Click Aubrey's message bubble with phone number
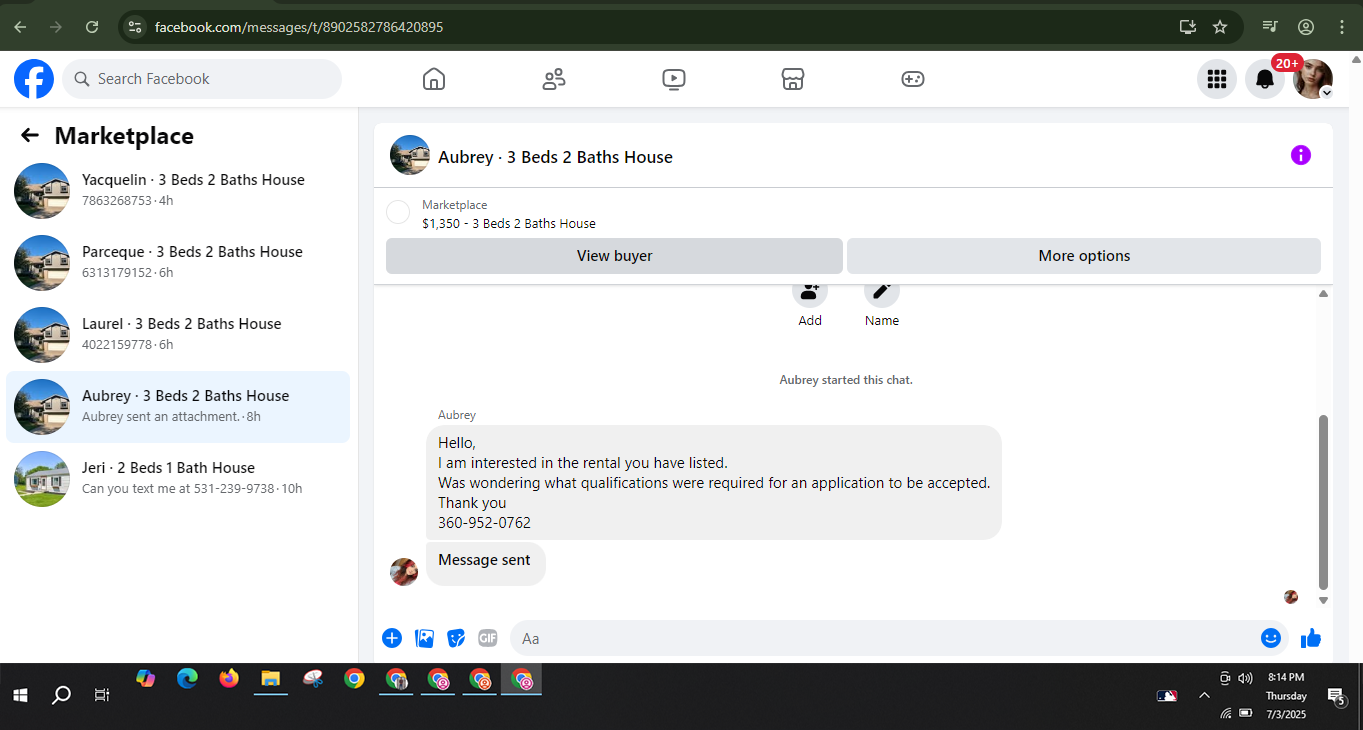This screenshot has height=730, width=1363. click(x=714, y=482)
